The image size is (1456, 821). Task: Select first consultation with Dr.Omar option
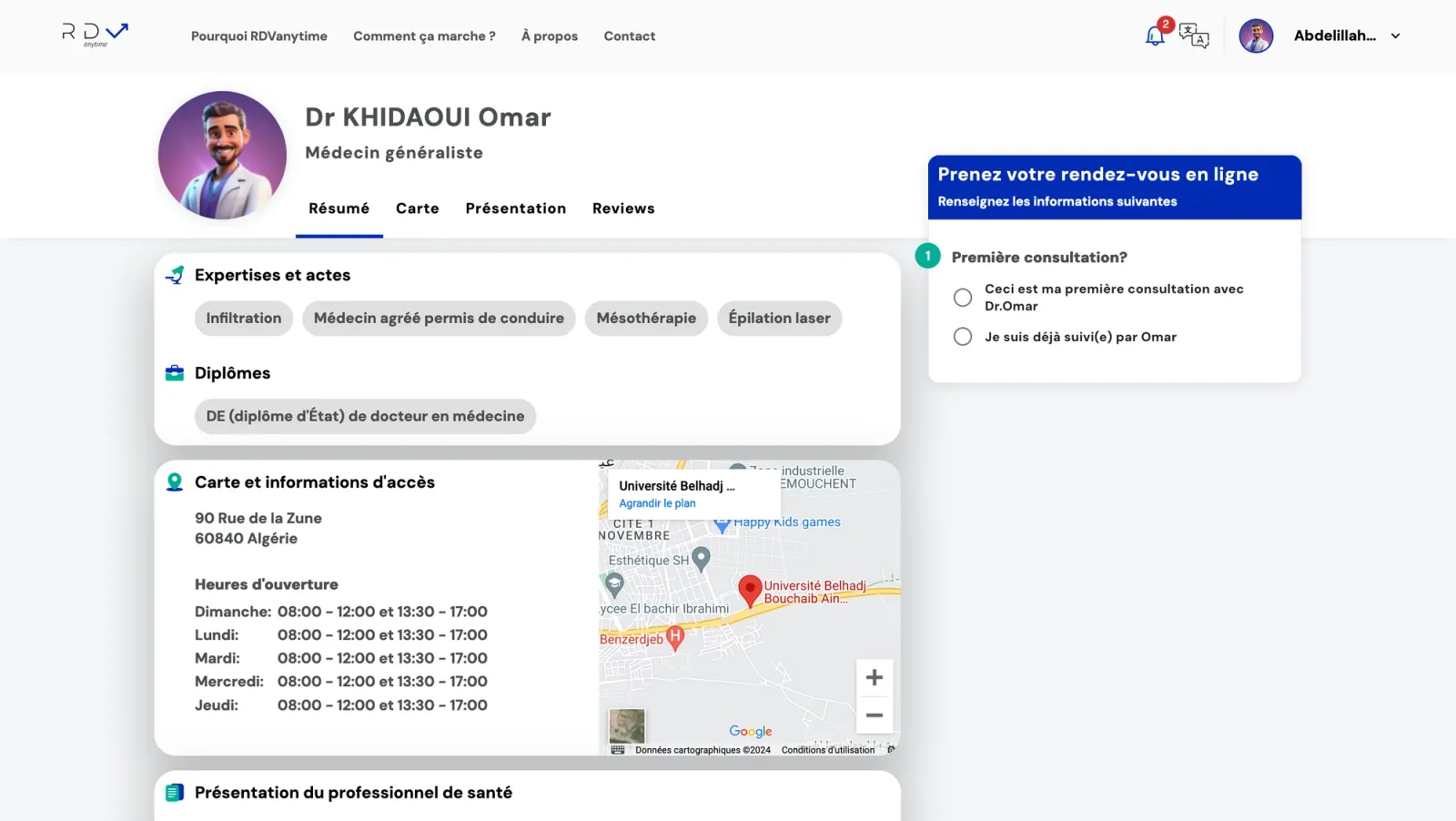tap(963, 298)
